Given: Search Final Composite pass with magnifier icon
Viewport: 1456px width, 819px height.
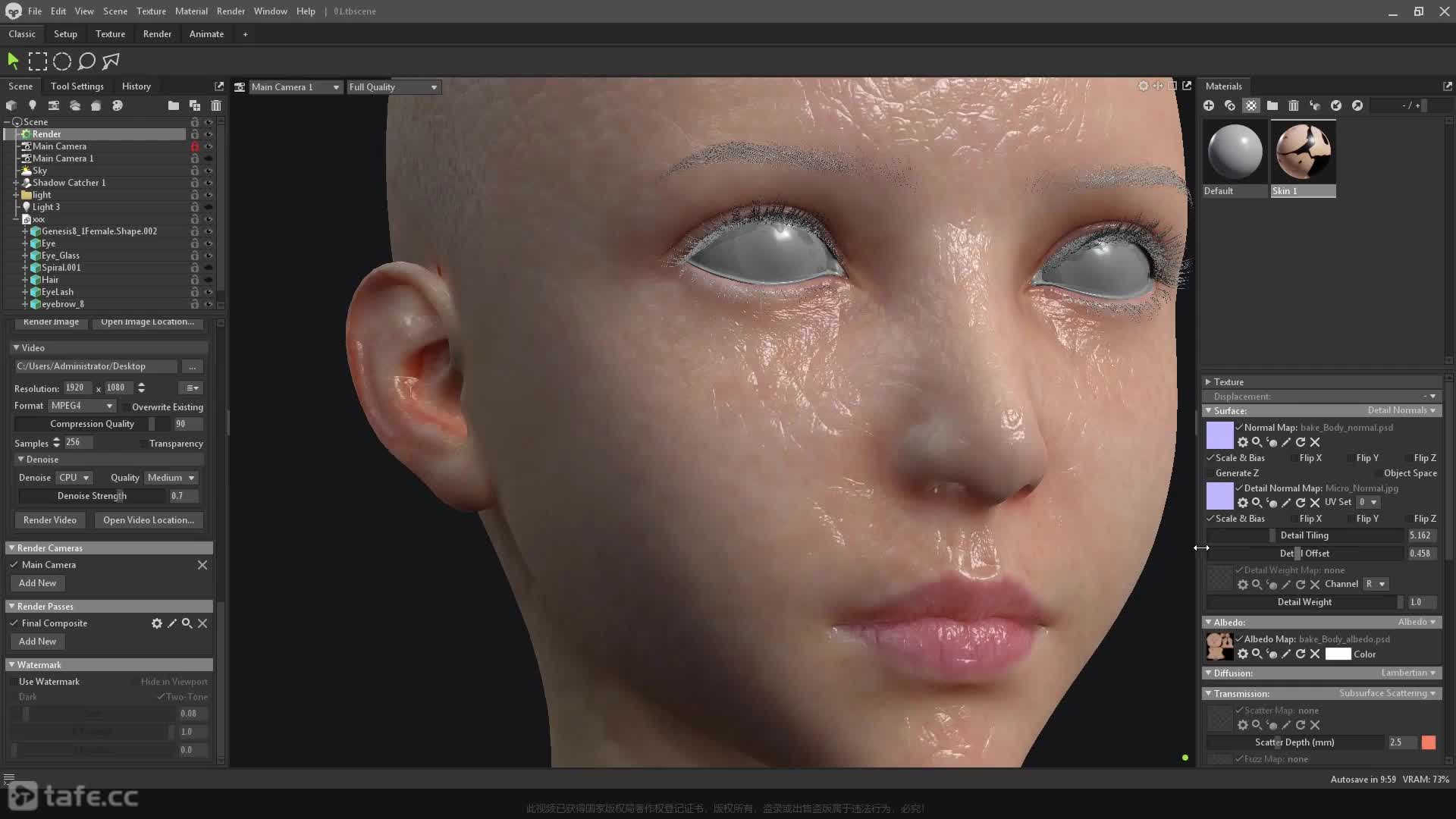Looking at the screenshot, I should tap(187, 623).
